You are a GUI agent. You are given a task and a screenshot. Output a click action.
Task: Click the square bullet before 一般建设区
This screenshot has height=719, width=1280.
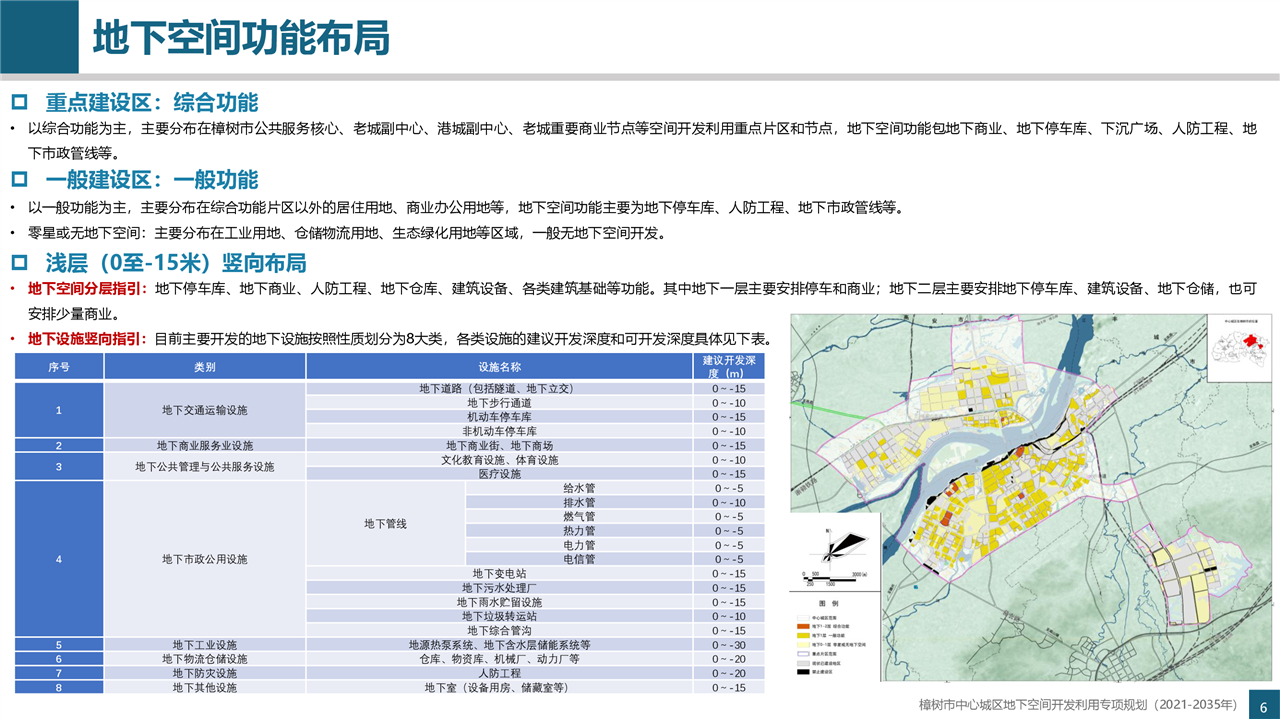tap(19, 180)
